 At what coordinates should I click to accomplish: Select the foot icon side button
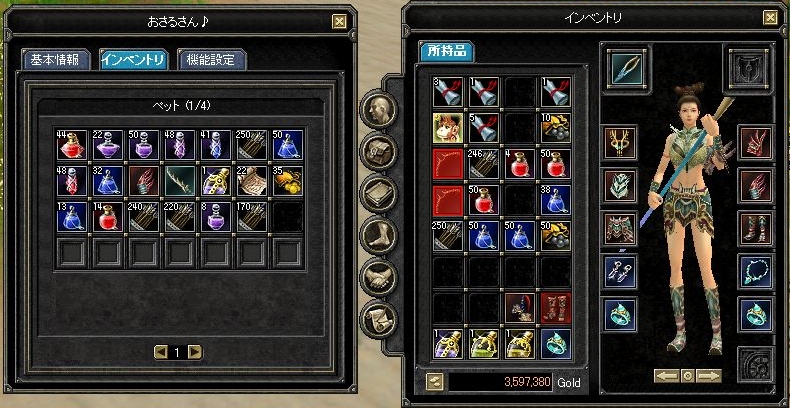tap(379, 235)
